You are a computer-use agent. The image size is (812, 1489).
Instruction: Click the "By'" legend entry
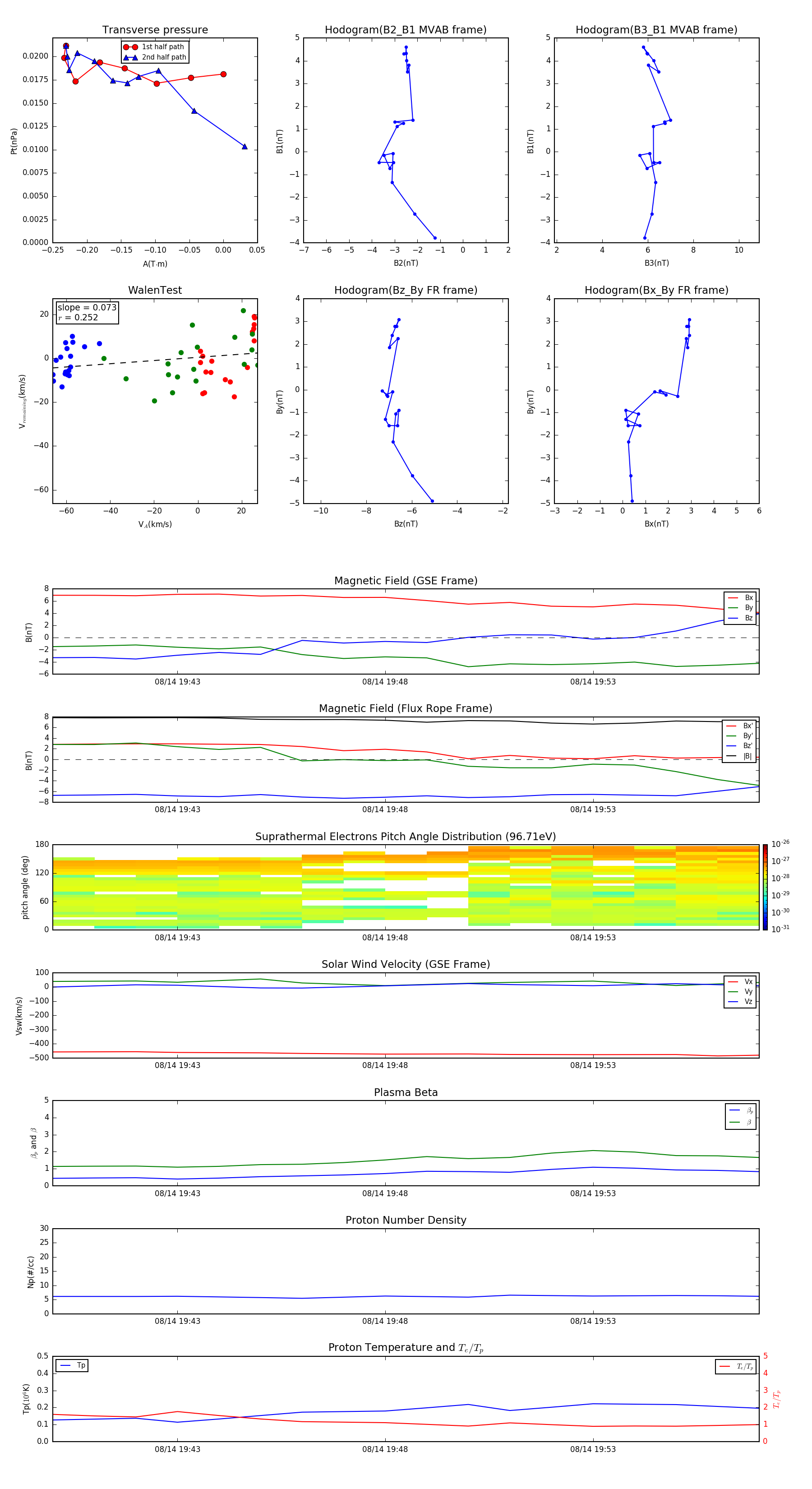pyautogui.click(x=740, y=736)
